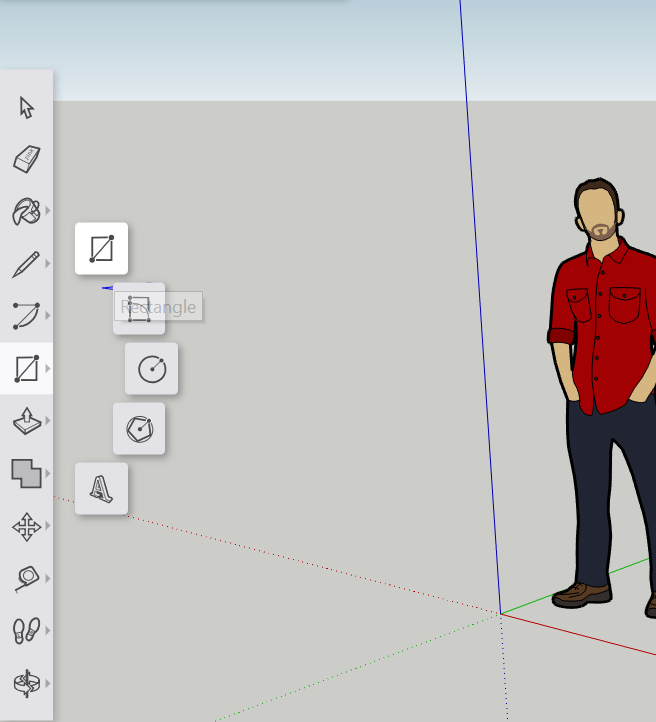This screenshot has width=656, height=722.
Task: Expand the Paint tool flyout arrow
Action: pos(48,212)
